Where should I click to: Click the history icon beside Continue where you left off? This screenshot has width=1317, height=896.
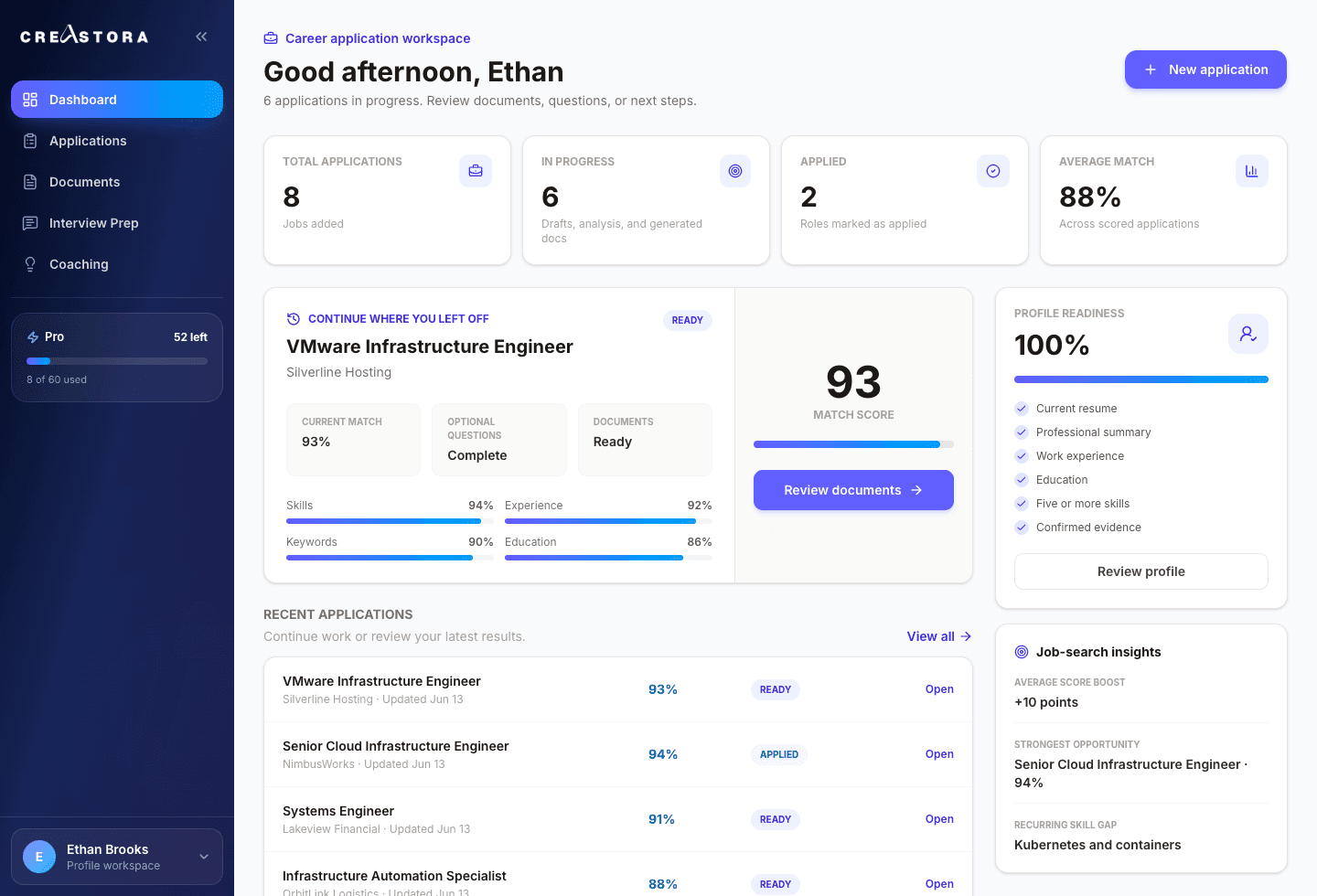pyautogui.click(x=294, y=319)
